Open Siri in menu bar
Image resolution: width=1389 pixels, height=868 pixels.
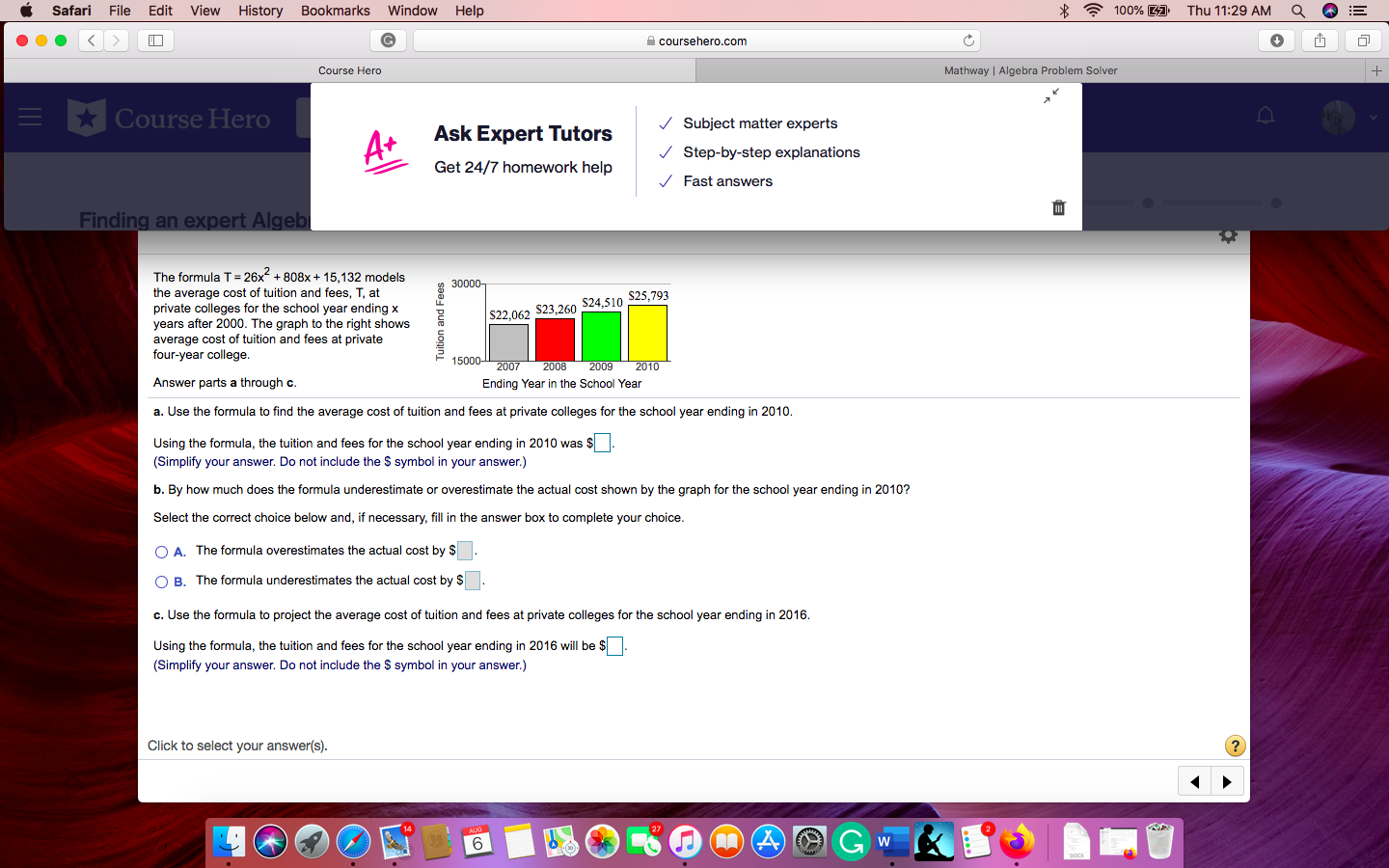(x=1330, y=11)
